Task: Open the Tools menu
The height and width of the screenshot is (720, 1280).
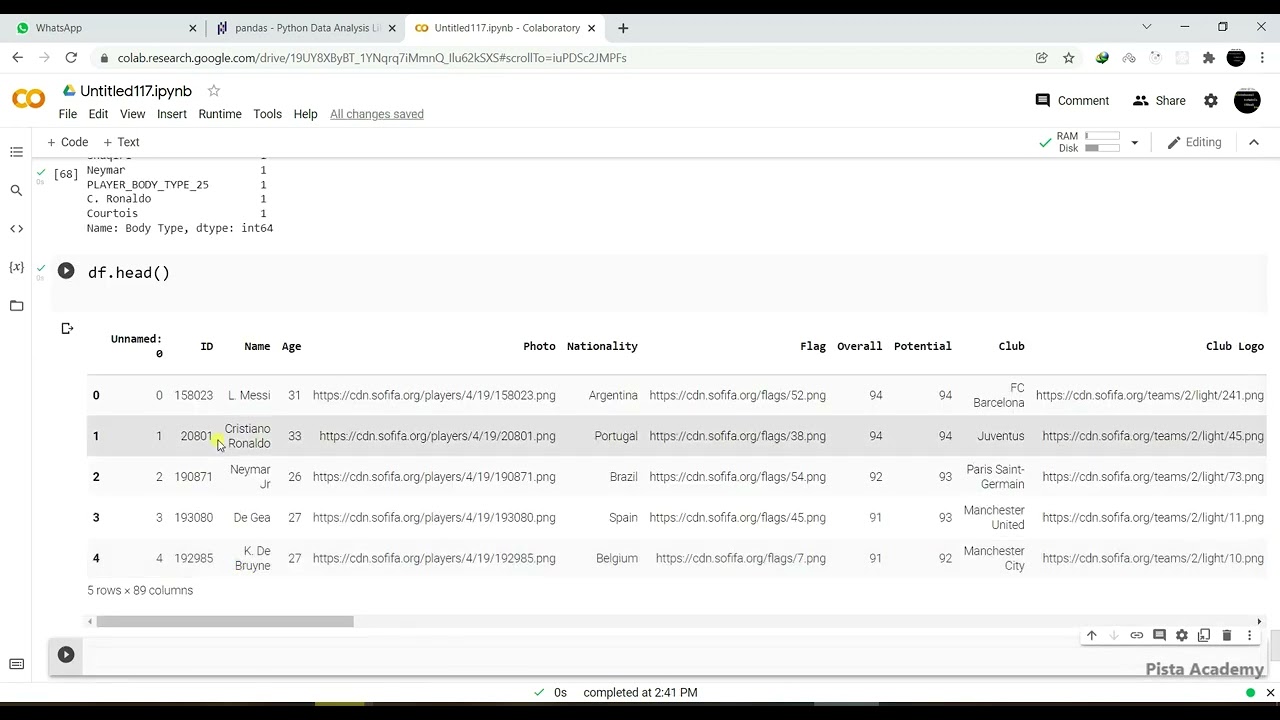Action: pyautogui.click(x=267, y=114)
